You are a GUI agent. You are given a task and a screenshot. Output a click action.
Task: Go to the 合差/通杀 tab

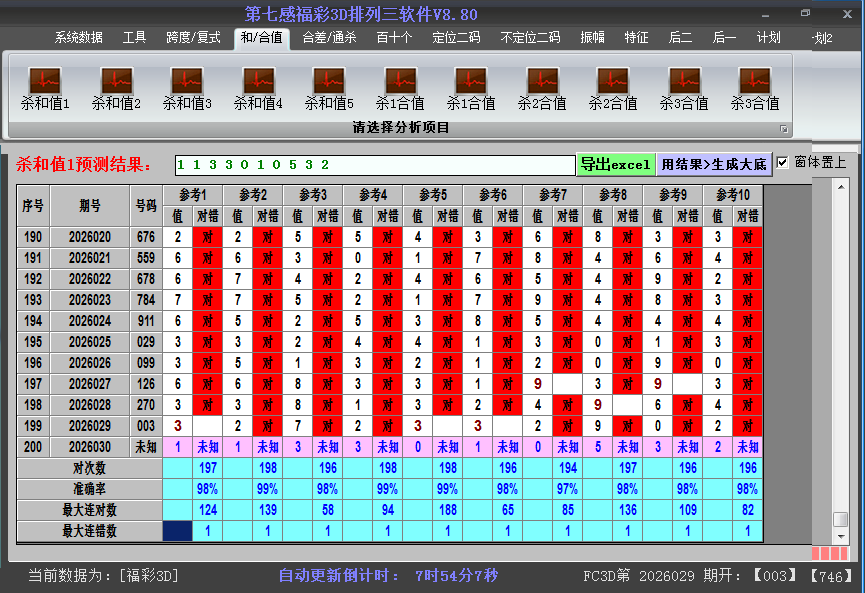pos(329,38)
